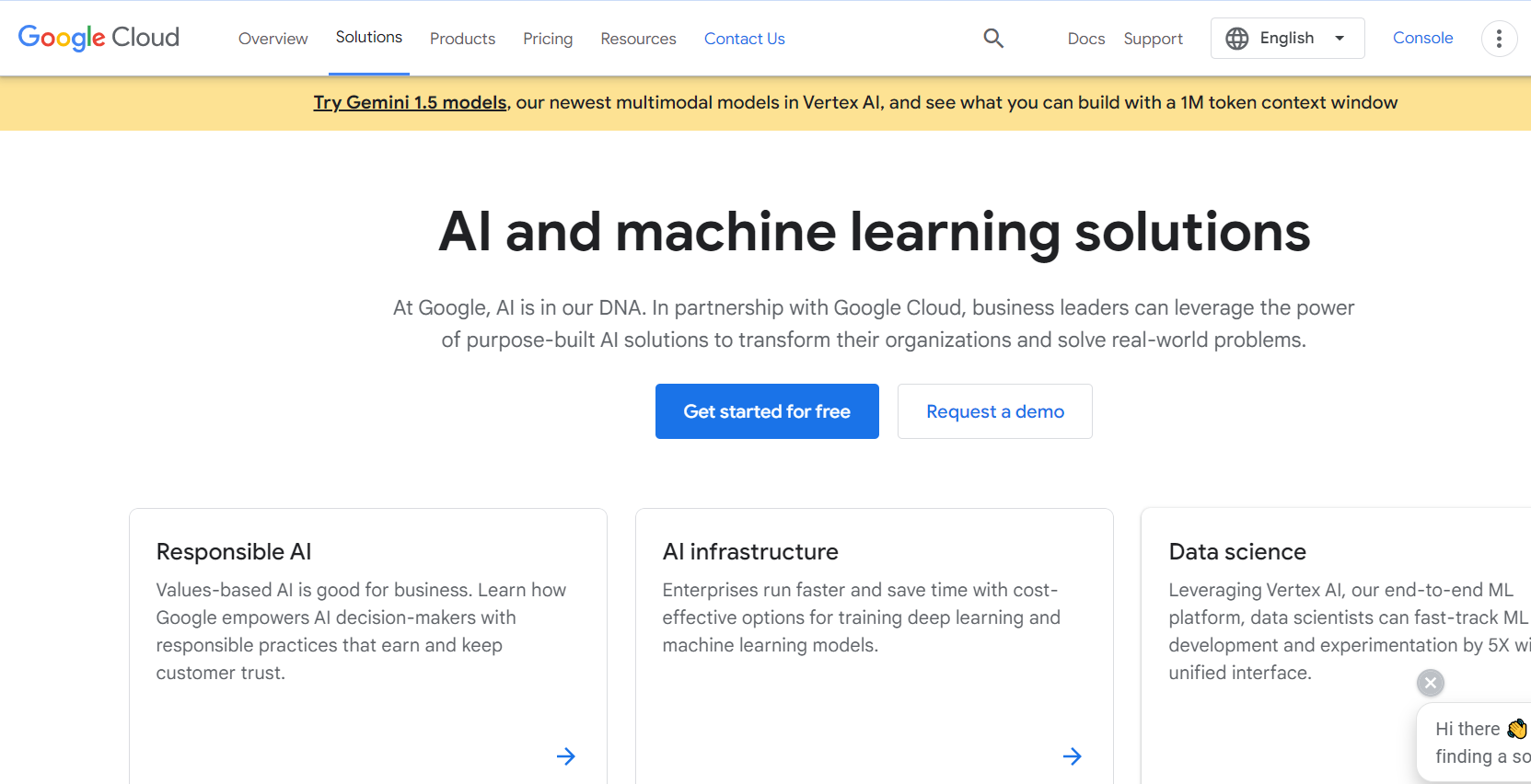Open the Console link
Screen dimensions: 1531x784
1422,38
